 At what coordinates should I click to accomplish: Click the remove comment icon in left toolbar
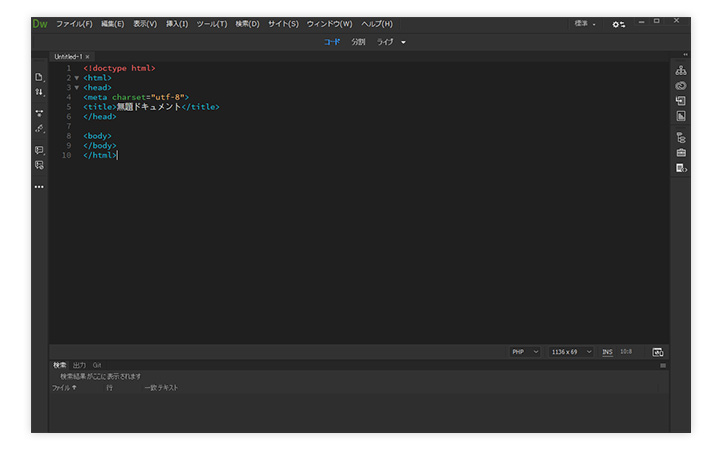pyautogui.click(x=39, y=165)
